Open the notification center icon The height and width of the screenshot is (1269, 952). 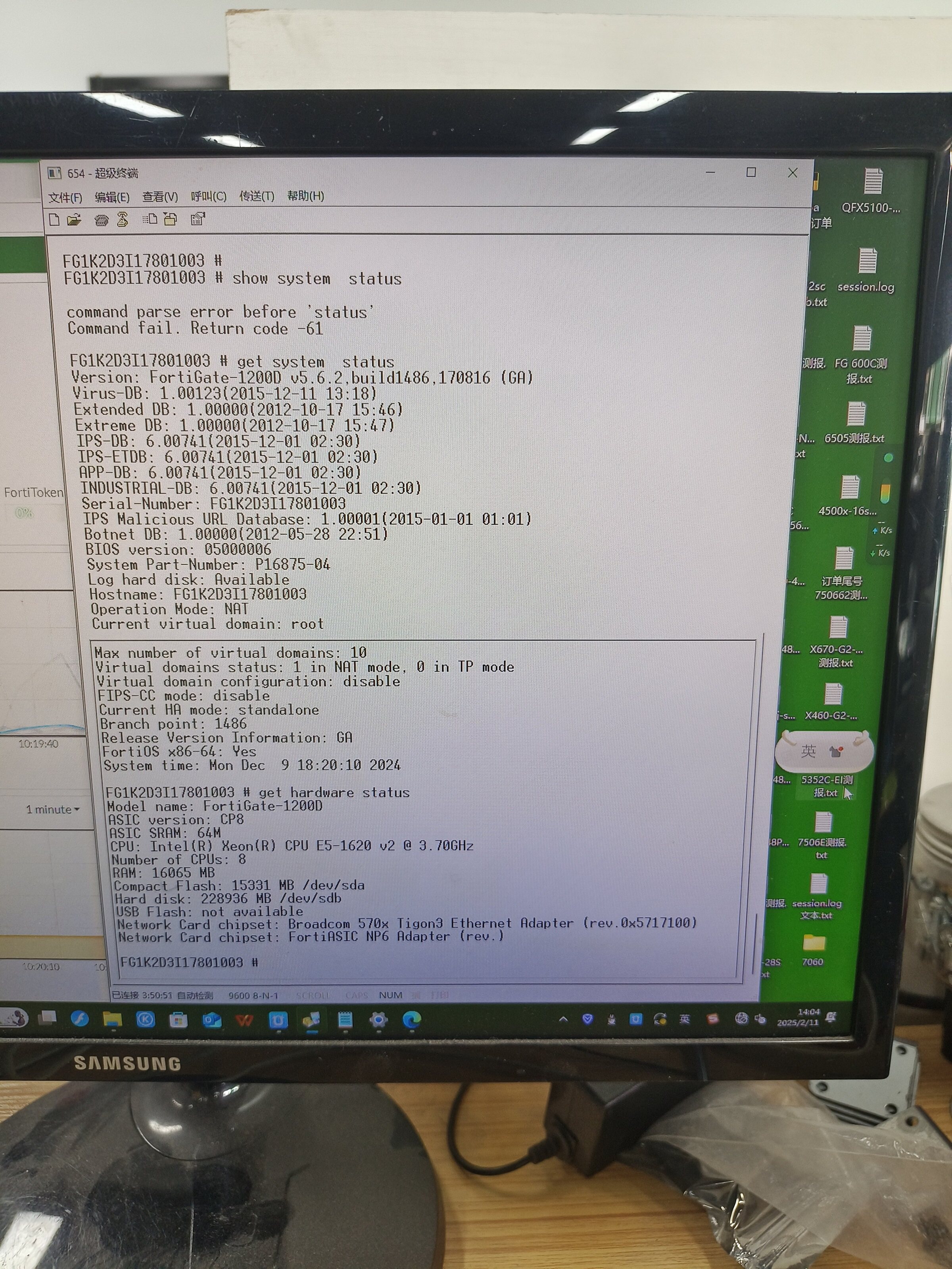tap(831, 1017)
